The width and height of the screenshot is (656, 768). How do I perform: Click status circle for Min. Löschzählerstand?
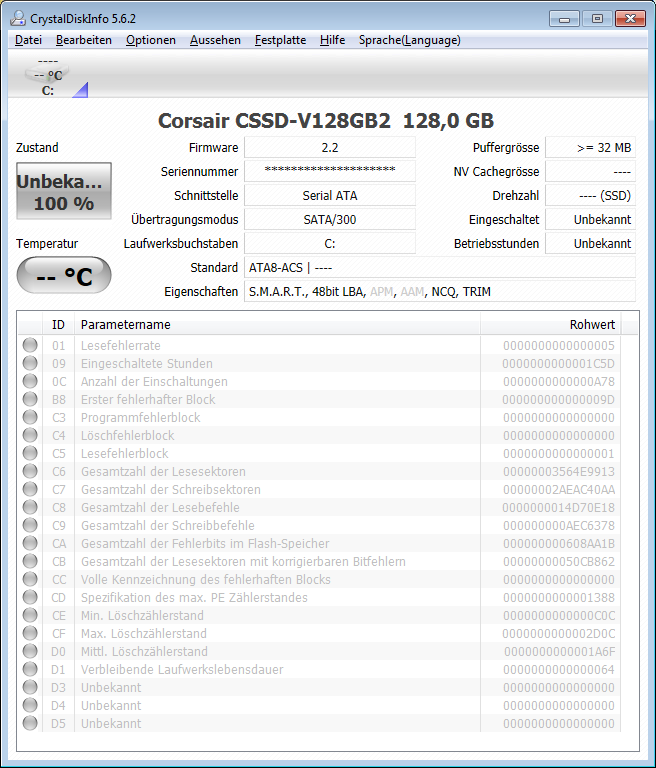pos(30,615)
